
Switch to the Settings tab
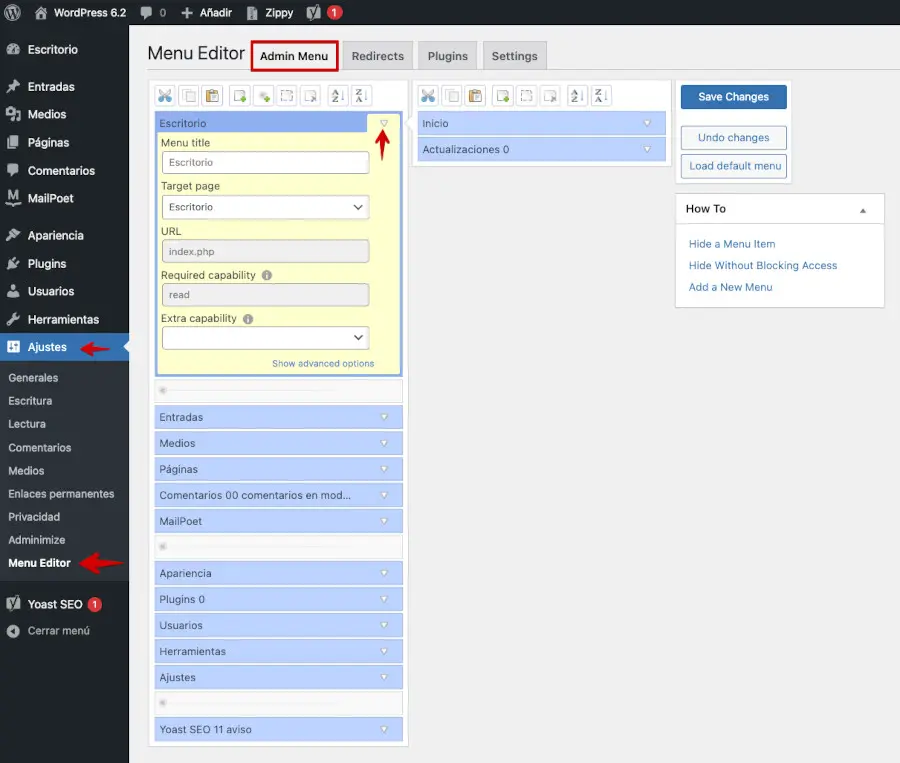[x=514, y=56]
